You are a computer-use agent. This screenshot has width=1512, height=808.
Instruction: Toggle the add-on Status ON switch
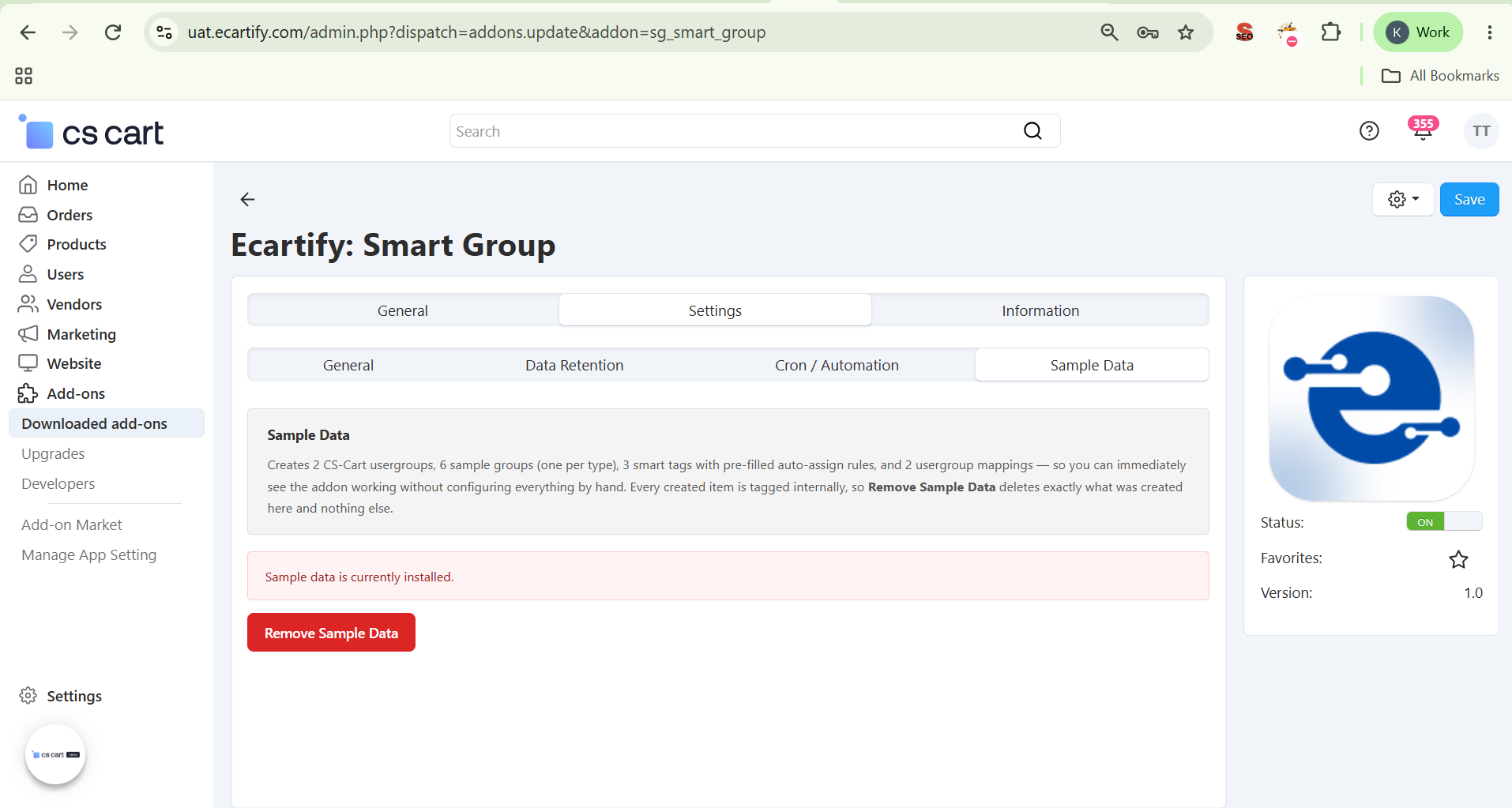[x=1444, y=521]
